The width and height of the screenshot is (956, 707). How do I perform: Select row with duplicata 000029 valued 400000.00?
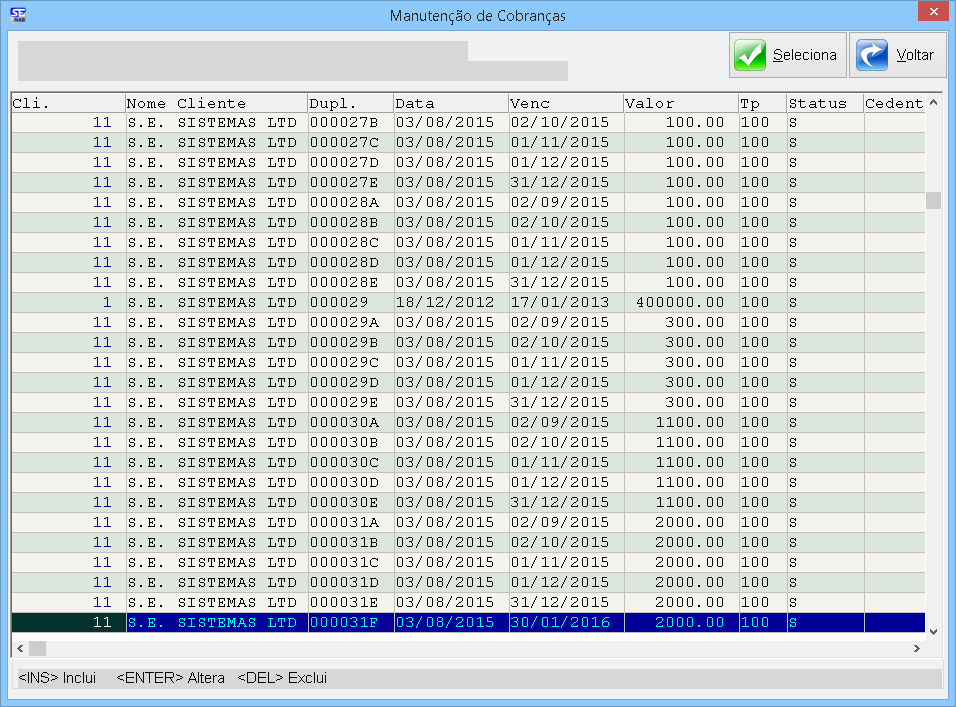click(x=339, y=302)
